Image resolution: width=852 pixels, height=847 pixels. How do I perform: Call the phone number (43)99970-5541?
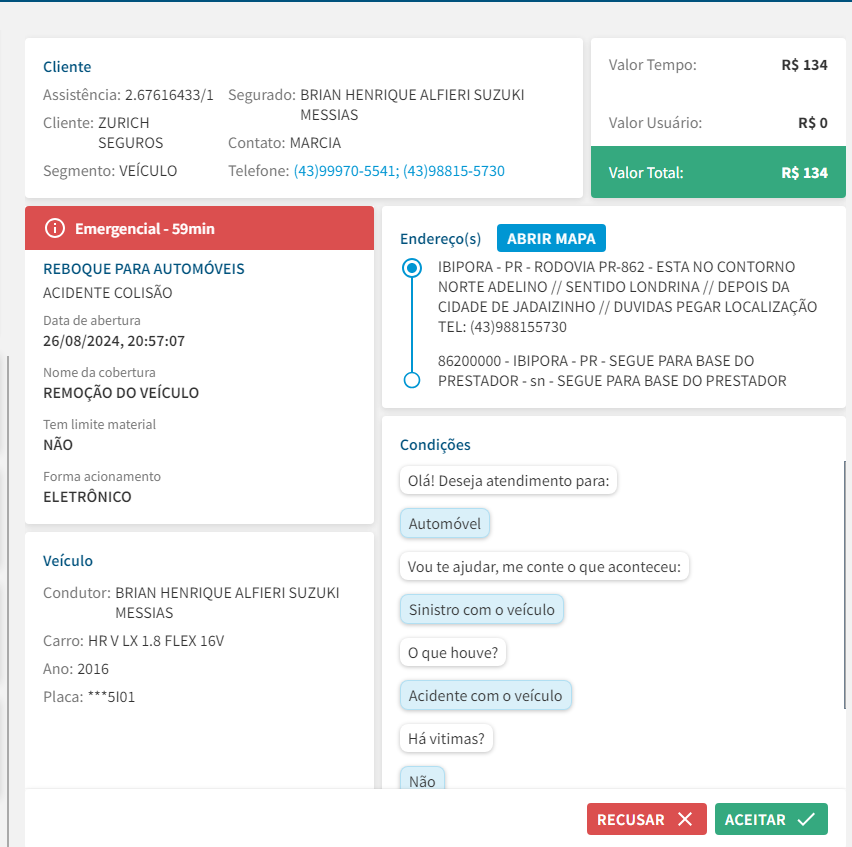[345, 171]
